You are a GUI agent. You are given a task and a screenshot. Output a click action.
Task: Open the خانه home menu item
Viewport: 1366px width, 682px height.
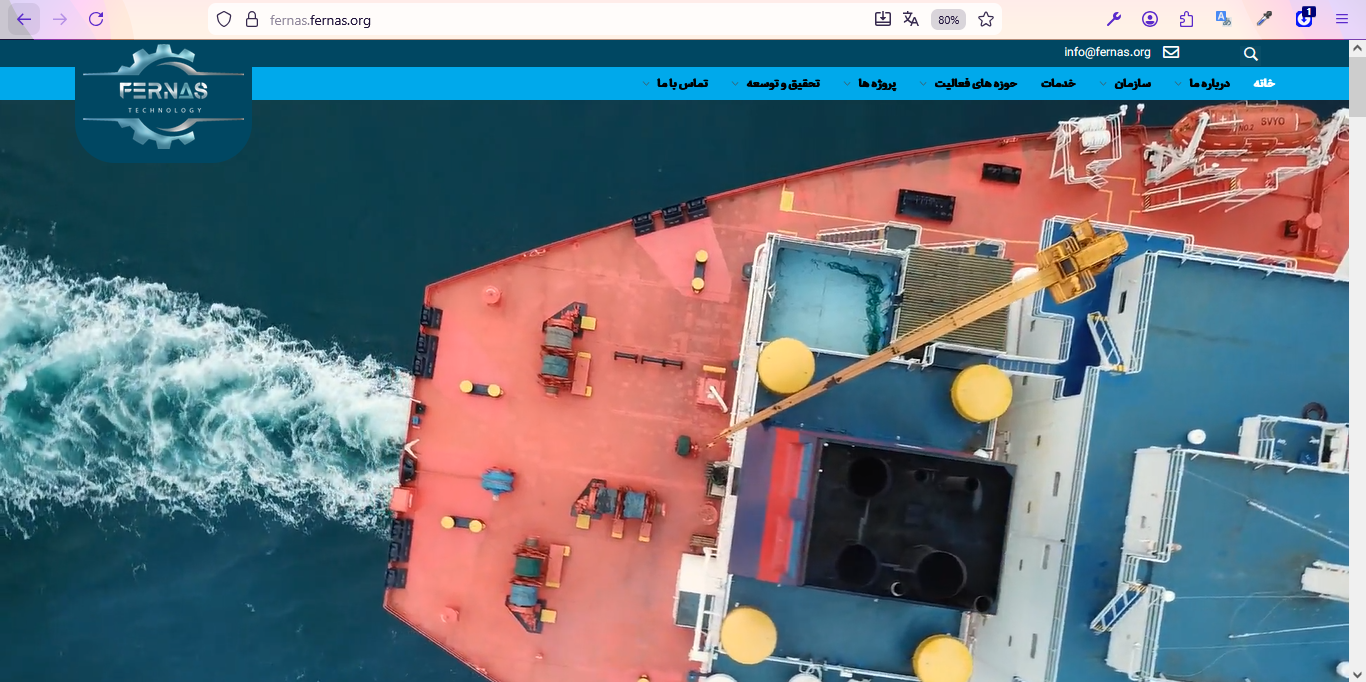point(1264,83)
